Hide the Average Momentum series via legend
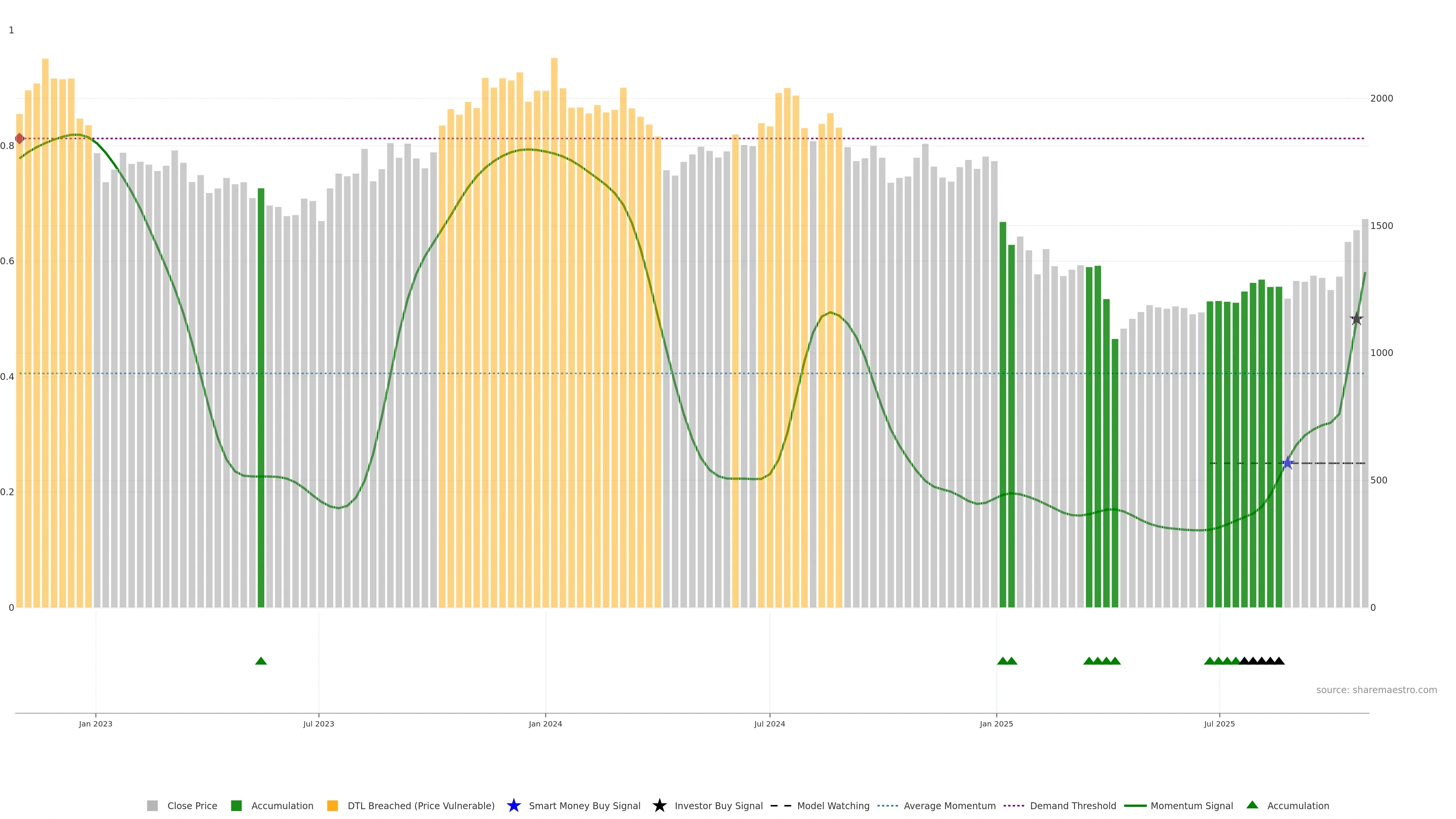 949,805
